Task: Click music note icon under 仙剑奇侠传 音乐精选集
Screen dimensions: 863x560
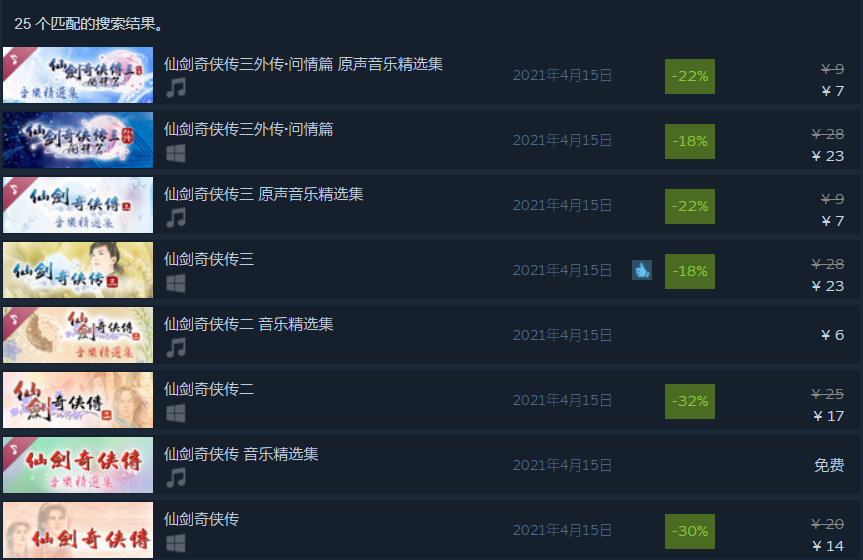Action: [x=176, y=478]
